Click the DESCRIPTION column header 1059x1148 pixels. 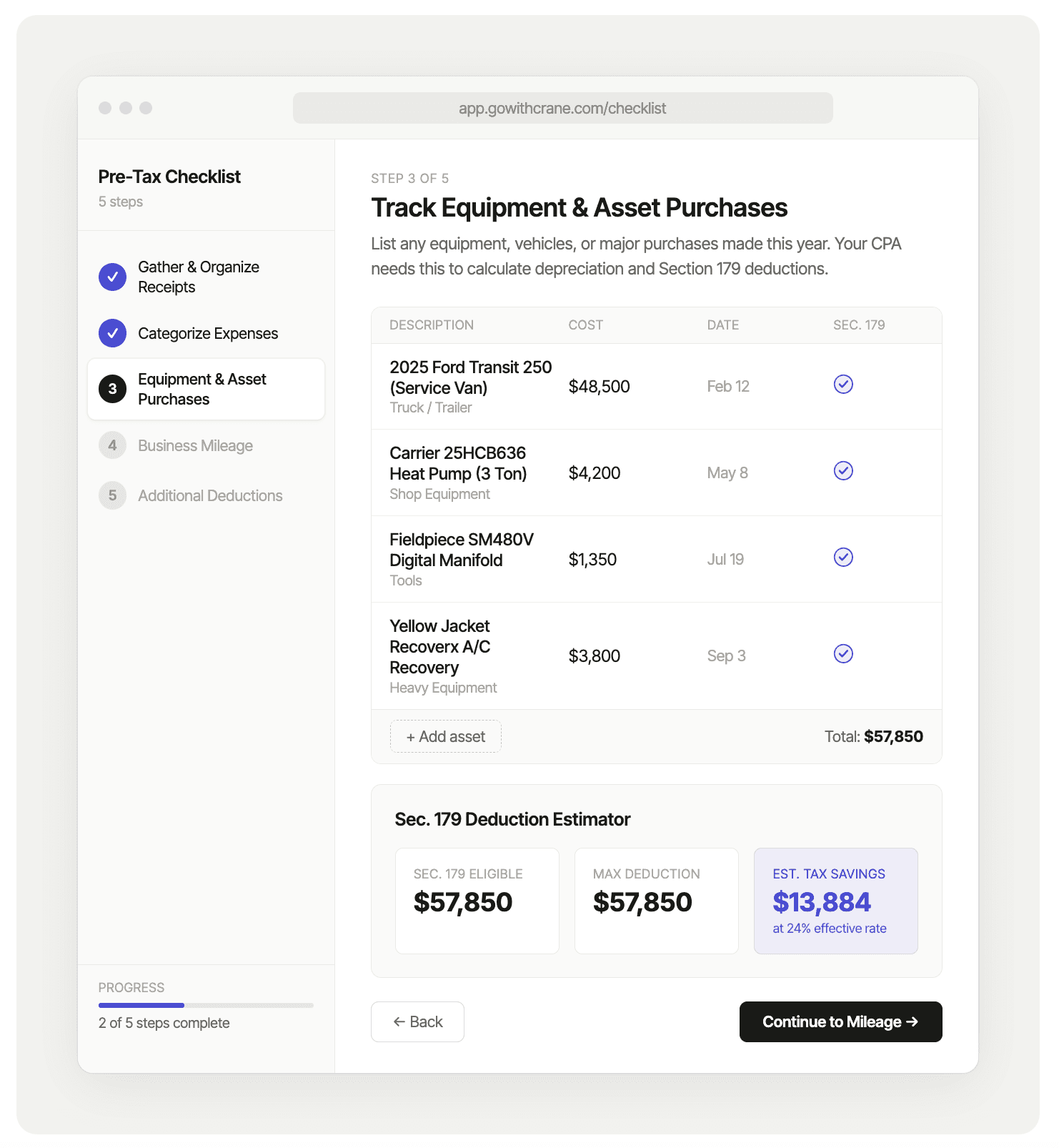click(x=432, y=325)
